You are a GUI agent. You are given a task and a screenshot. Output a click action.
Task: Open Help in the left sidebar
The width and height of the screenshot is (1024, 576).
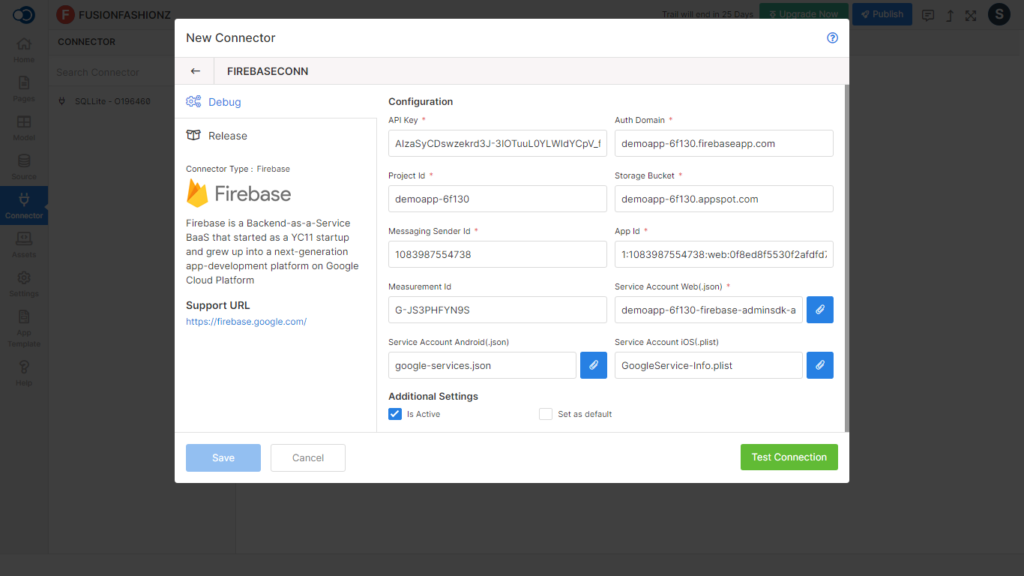pos(24,374)
